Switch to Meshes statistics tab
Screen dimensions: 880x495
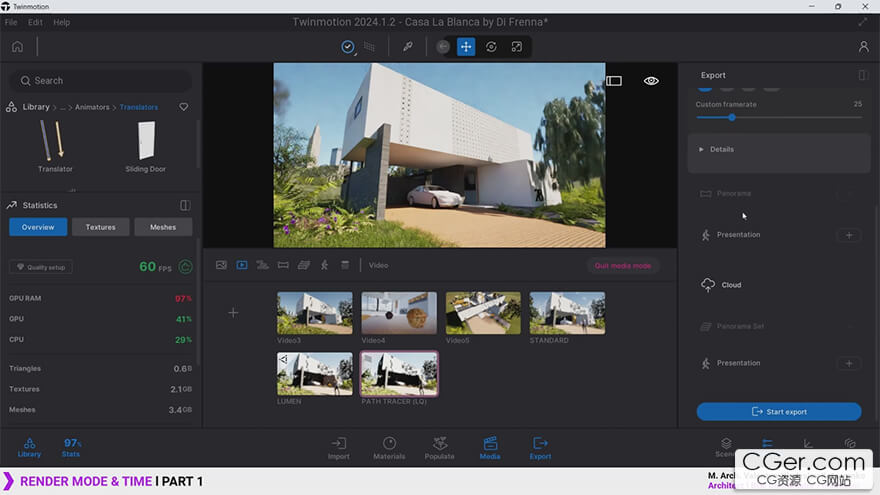tap(163, 227)
